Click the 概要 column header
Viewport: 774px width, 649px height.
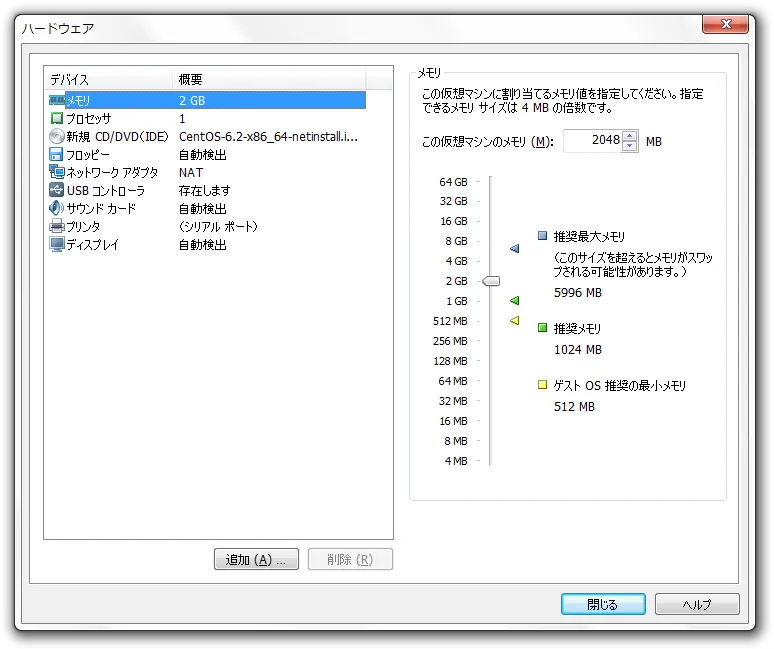(270, 79)
